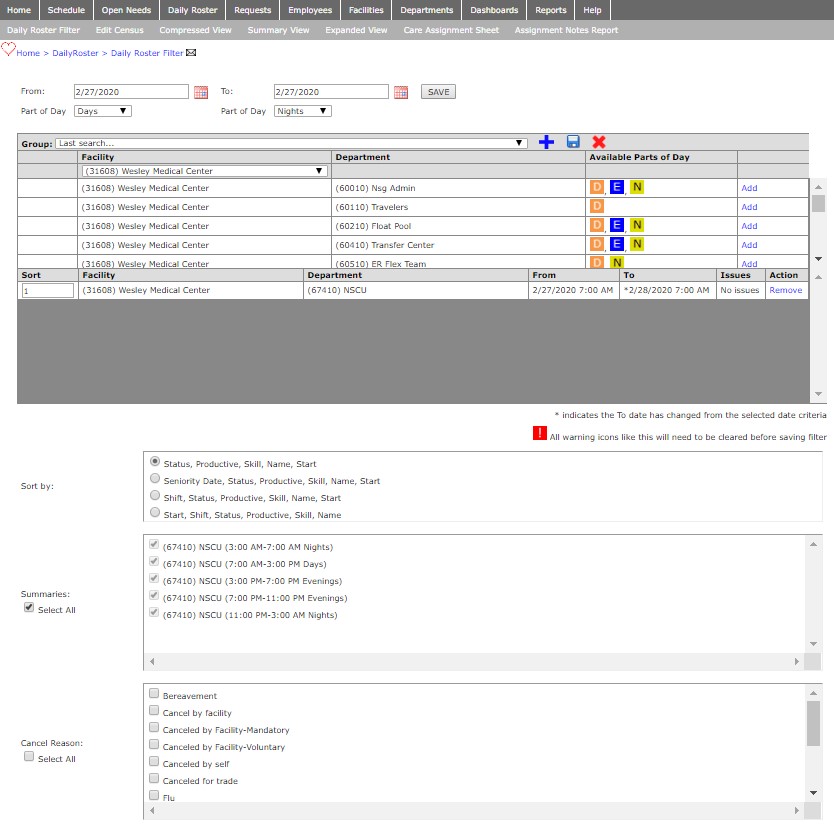Select Seniority Date sort order radio button
This screenshot has height=827, width=834.
(155, 480)
